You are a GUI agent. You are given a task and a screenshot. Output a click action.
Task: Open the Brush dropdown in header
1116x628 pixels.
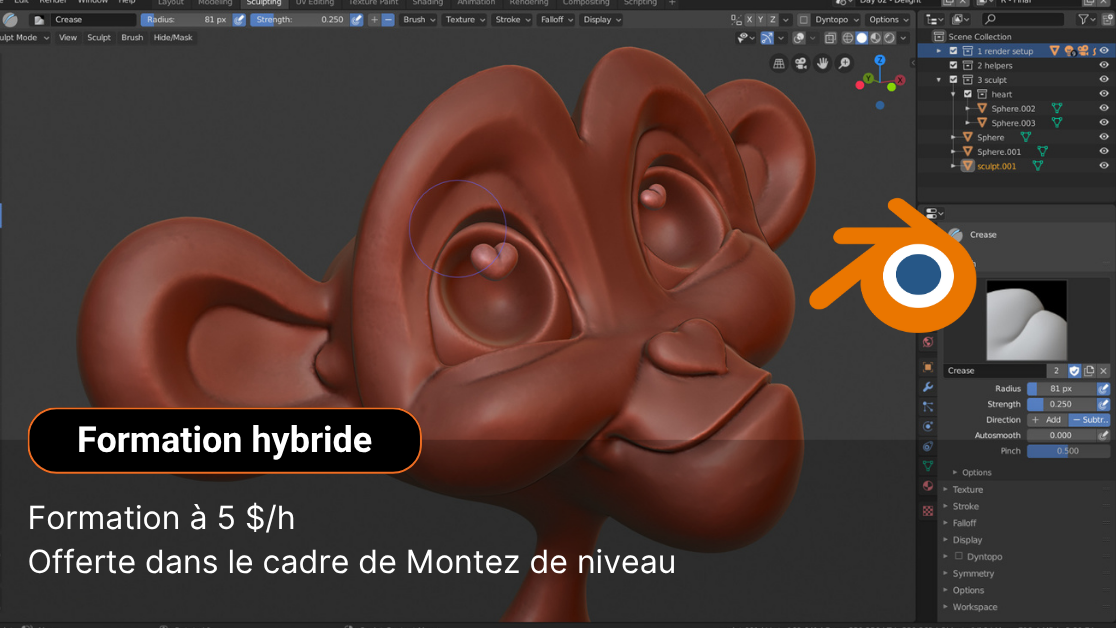(418, 20)
